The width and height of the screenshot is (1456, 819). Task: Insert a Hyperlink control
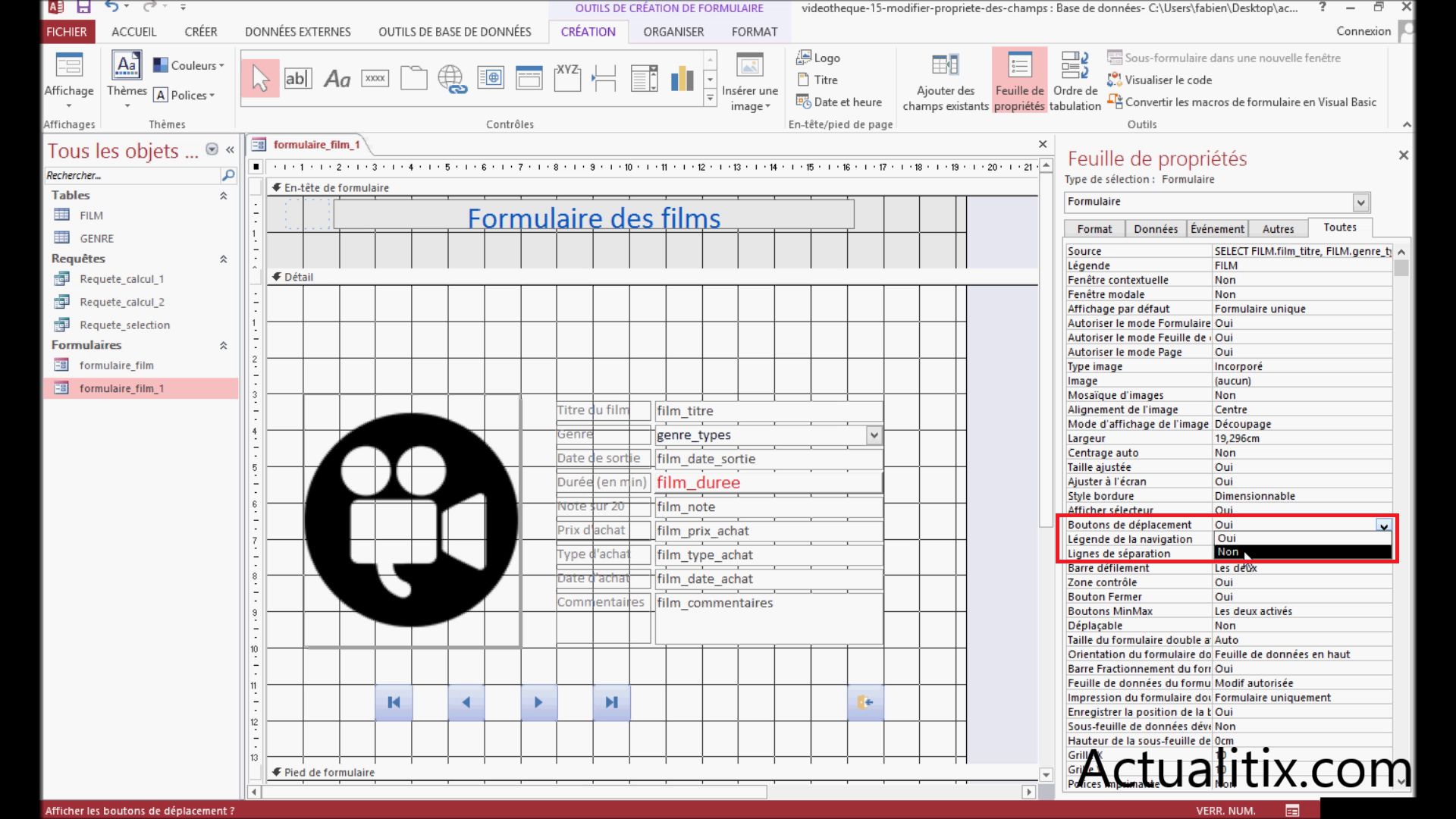[452, 78]
